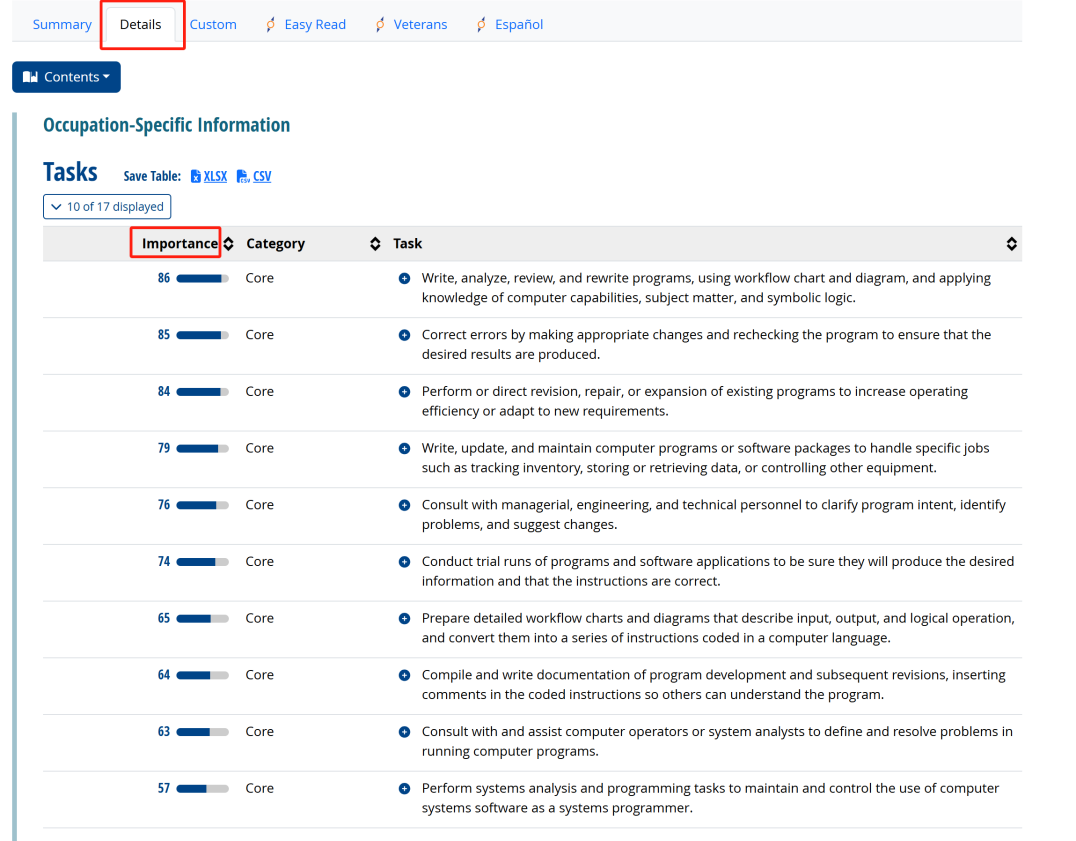
Task: Open the Contents dropdown menu
Action: 66,77
